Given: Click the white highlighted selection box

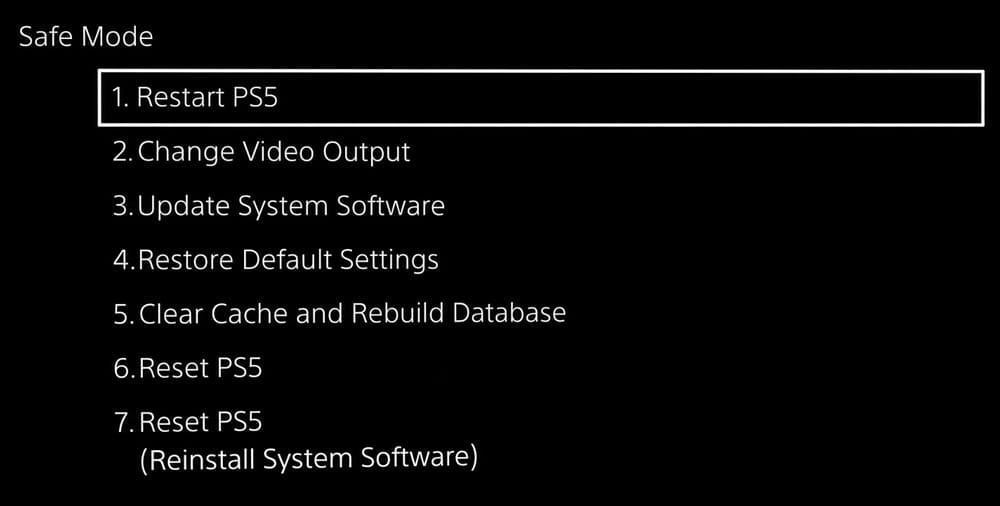Looking at the screenshot, I should 541,98.
